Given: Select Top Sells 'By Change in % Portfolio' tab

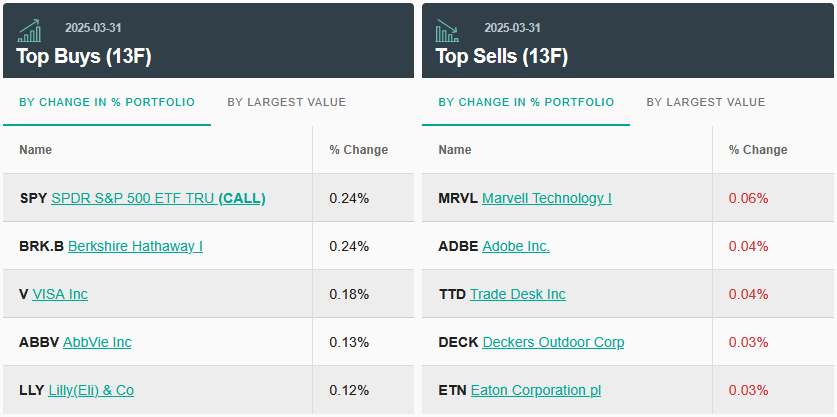Looking at the screenshot, I should point(526,102).
